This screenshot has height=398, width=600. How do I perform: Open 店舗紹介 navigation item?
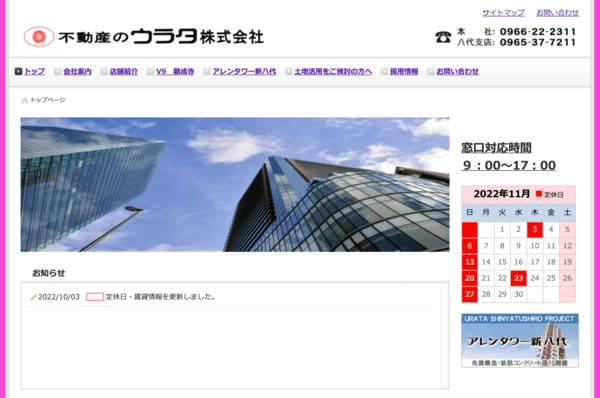[x=124, y=71]
